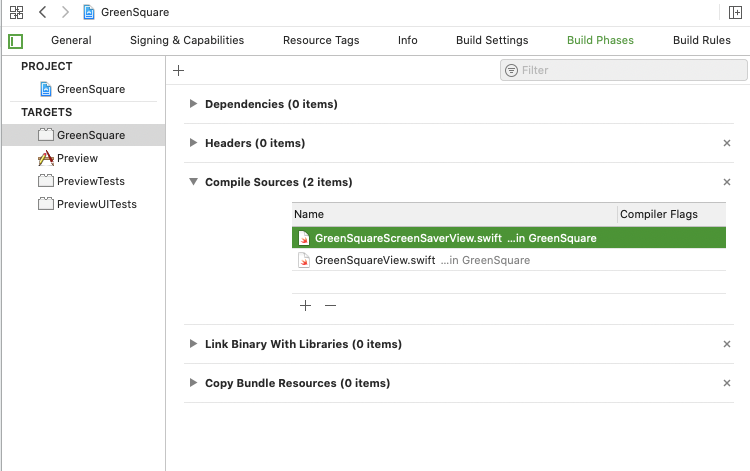Image resolution: width=750 pixels, height=471 pixels.
Task: Expand the Headers section
Action: (193, 143)
